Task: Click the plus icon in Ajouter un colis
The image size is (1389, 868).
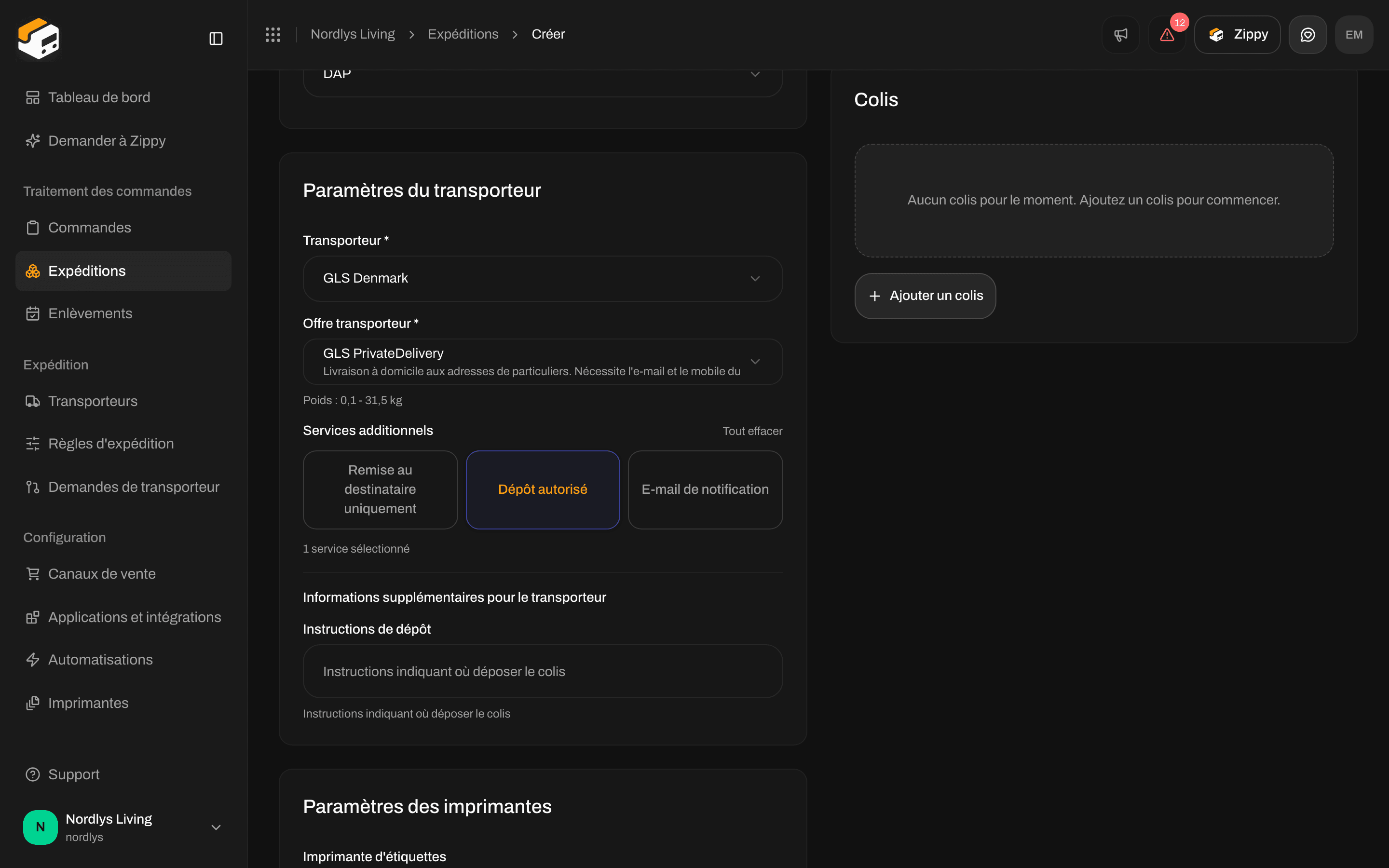Action: pyautogui.click(x=874, y=296)
